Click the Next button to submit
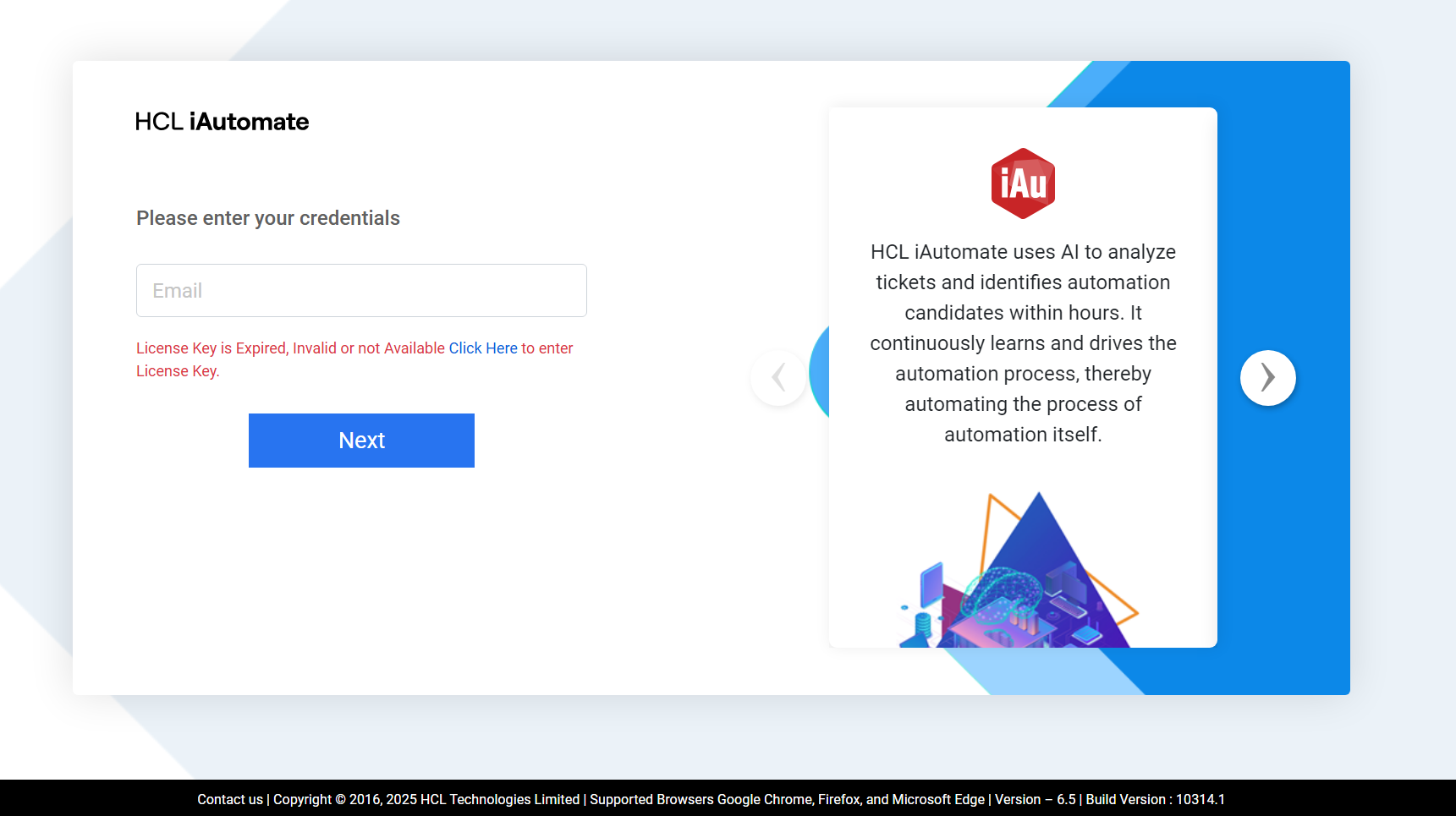The width and height of the screenshot is (1456, 816). click(x=361, y=440)
